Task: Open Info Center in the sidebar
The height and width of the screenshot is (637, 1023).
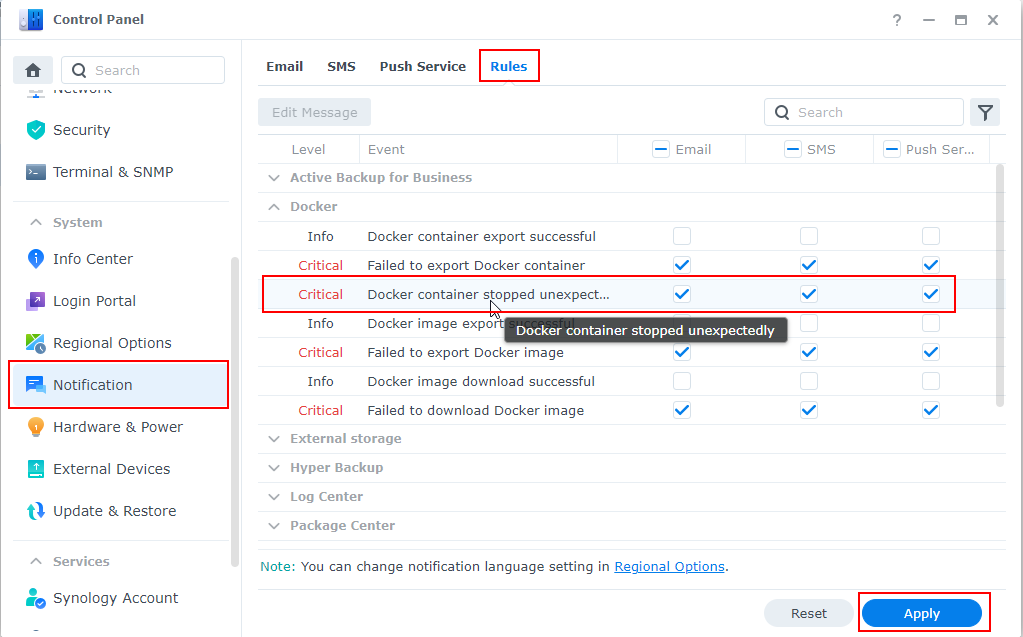Action: [x=93, y=259]
